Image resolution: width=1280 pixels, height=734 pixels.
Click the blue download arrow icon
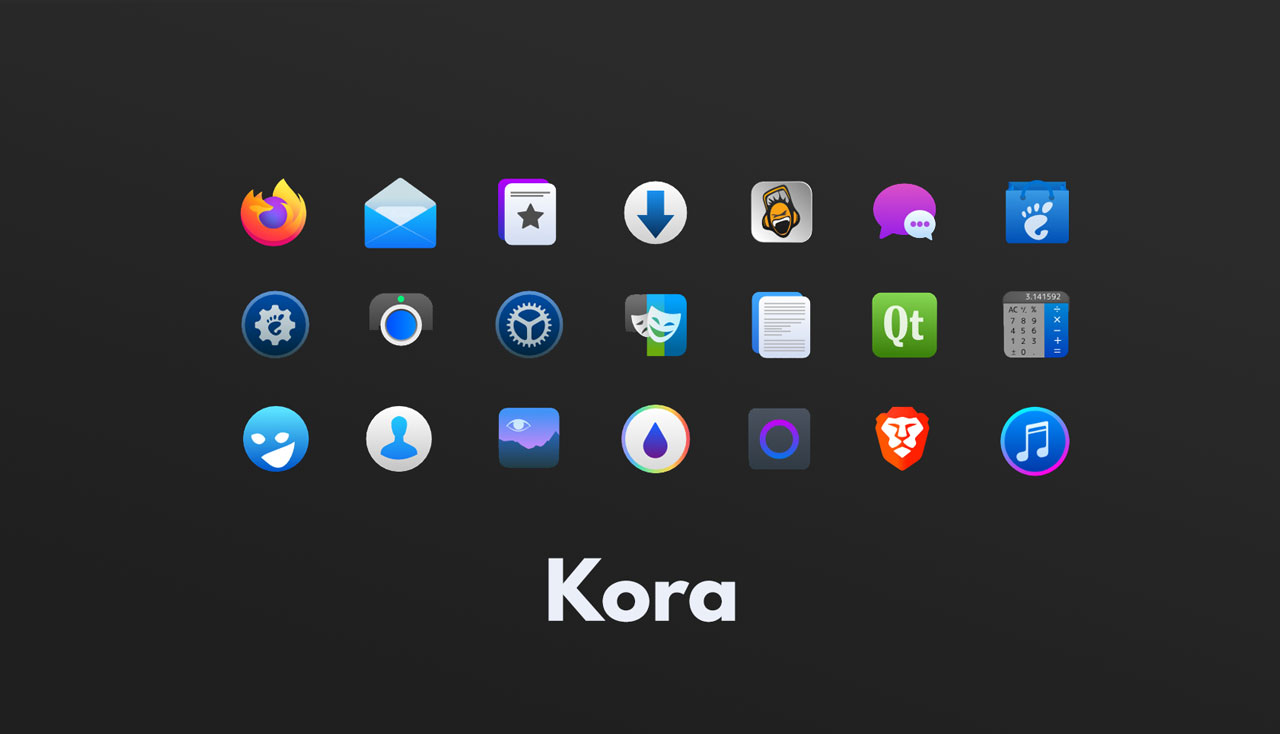[x=655, y=212]
